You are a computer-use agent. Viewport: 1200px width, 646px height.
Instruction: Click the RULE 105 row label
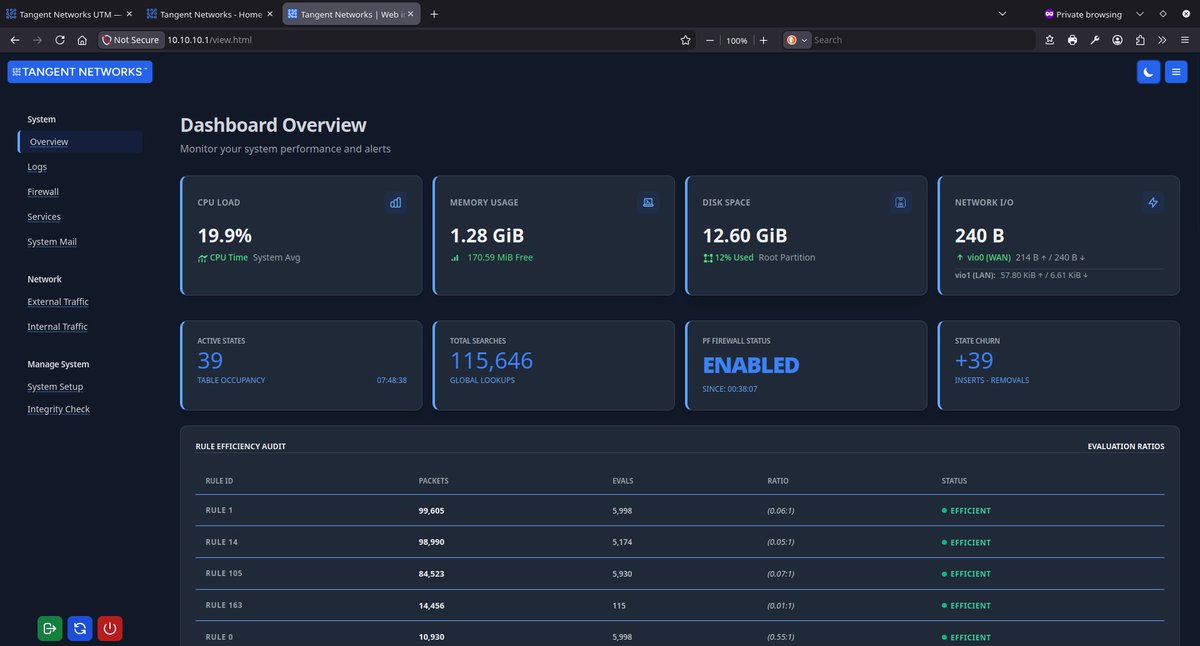tap(224, 574)
